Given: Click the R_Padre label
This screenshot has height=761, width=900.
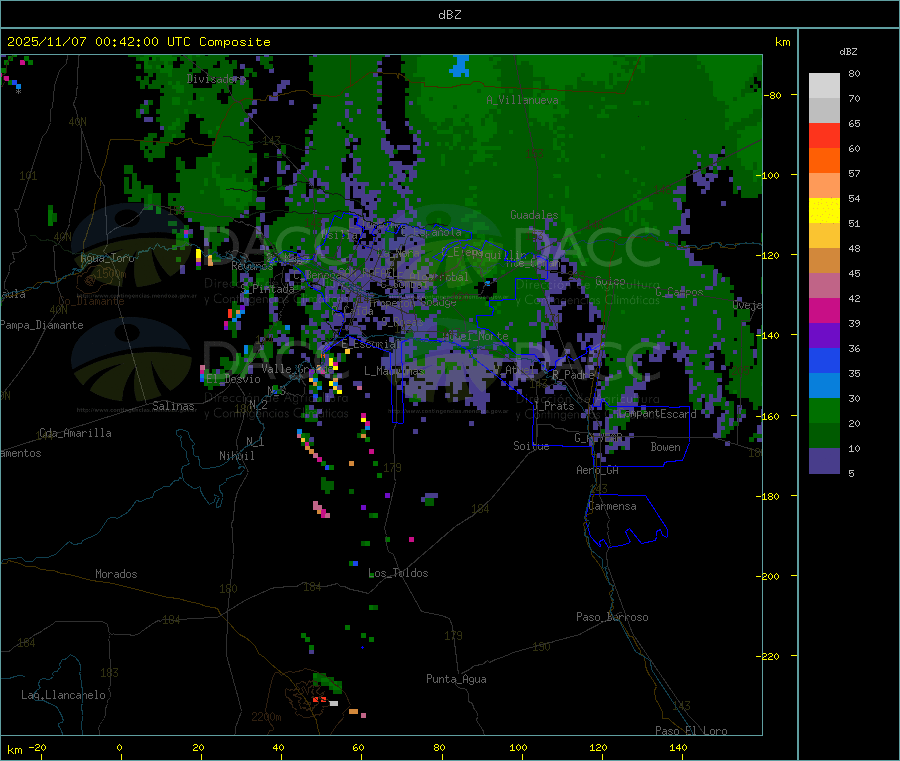Looking at the screenshot, I should (x=573, y=375).
